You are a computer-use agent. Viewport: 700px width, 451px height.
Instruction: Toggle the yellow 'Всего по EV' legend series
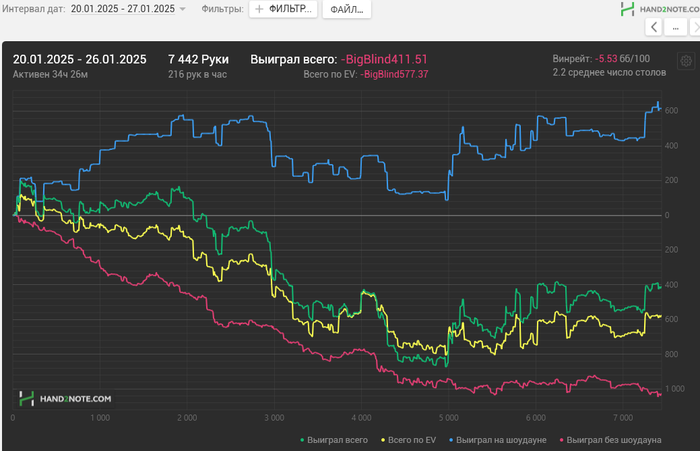click(x=410, y=440)
